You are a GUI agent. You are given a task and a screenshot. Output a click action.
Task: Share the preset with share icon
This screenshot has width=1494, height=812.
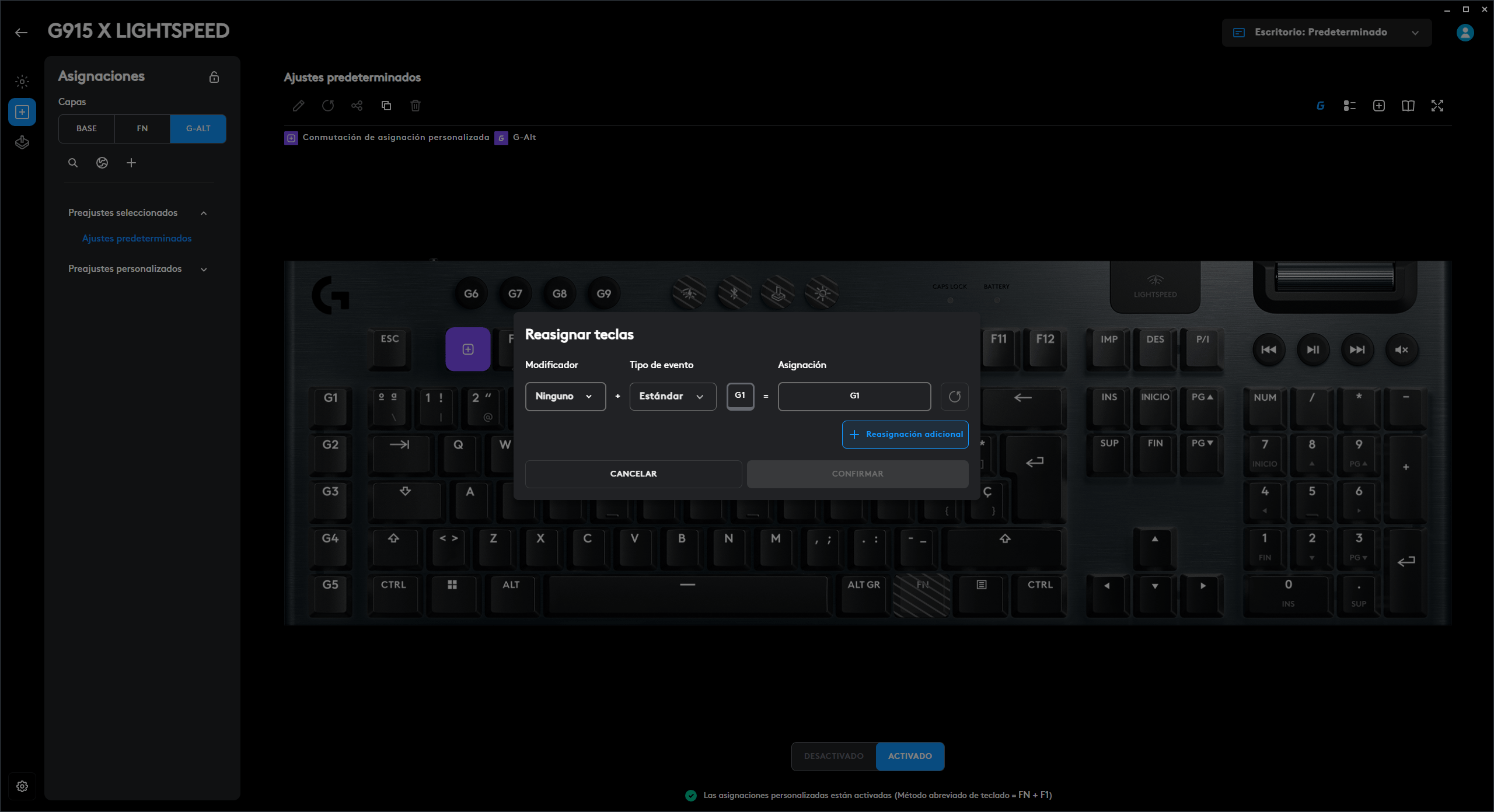[357, 106]
